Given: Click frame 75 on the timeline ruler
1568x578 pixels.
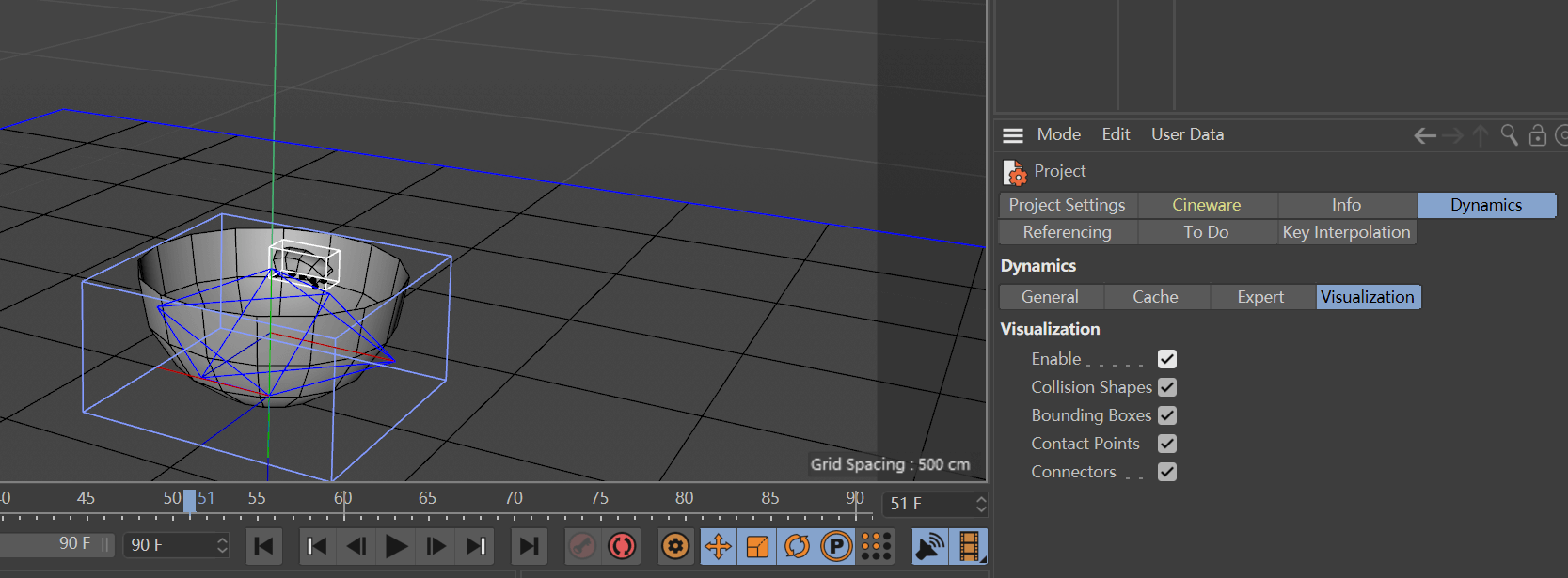Looking at the screenshot, I should click(599, 500).
